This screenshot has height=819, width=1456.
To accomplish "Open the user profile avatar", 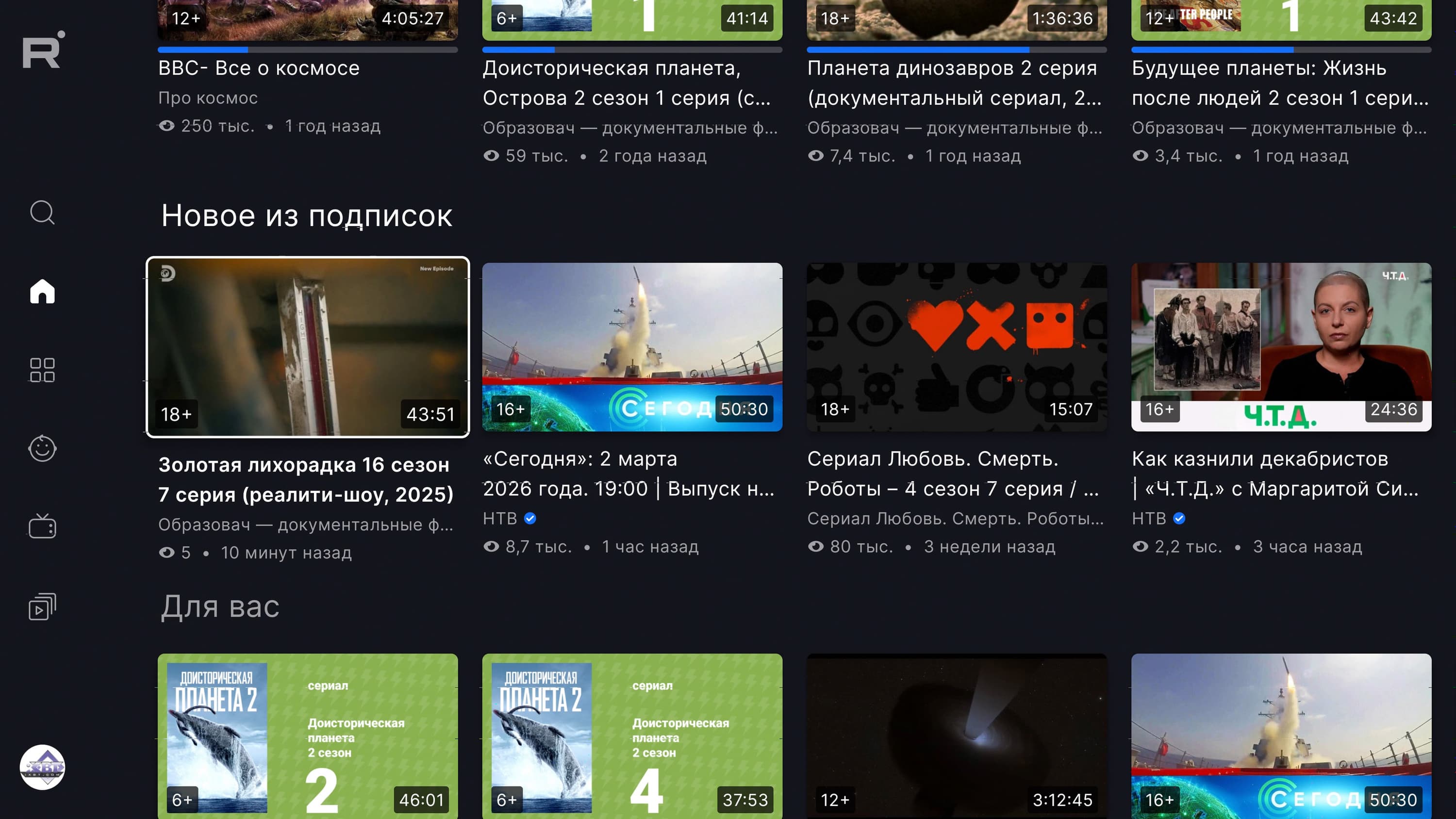I will pos(42,767).
